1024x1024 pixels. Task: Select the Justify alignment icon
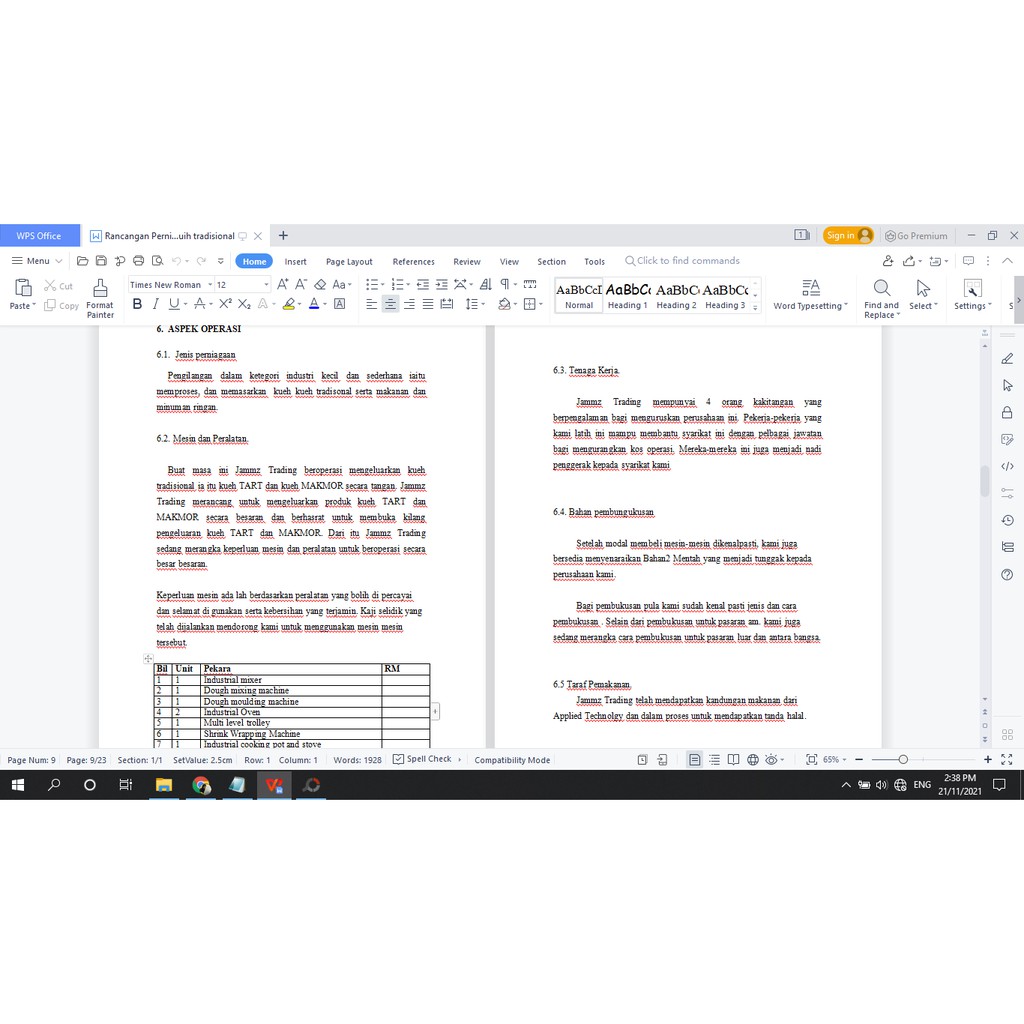pyautogui.click(x=428, y=304)
